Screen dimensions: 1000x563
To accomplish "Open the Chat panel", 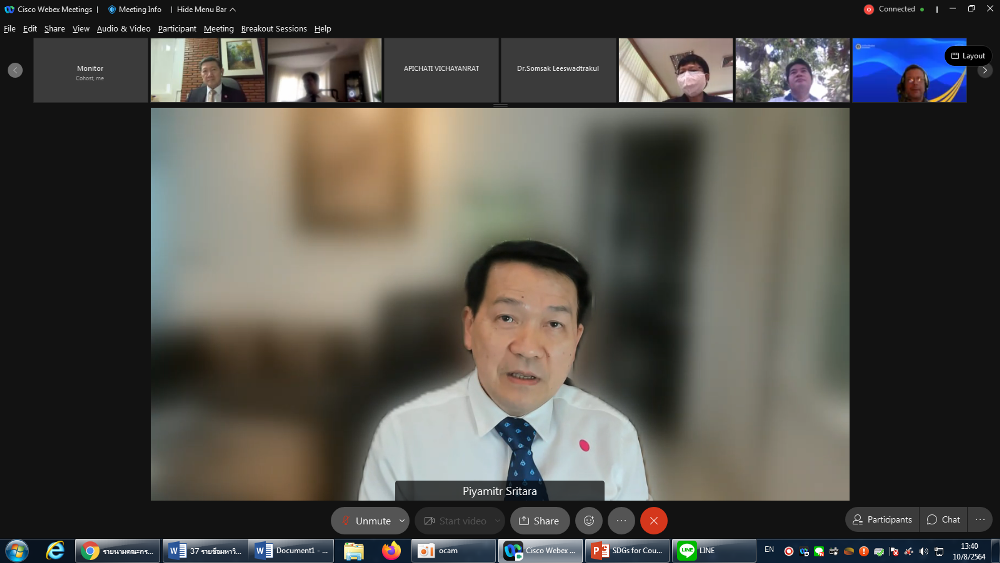I will point(943,520).
